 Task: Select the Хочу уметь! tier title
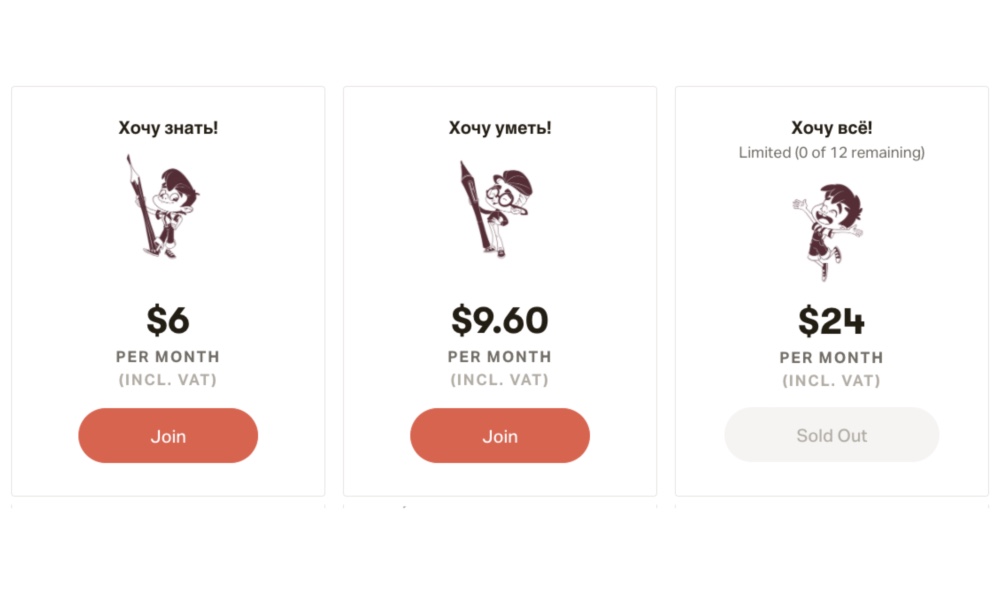click(x=500, y=128)
